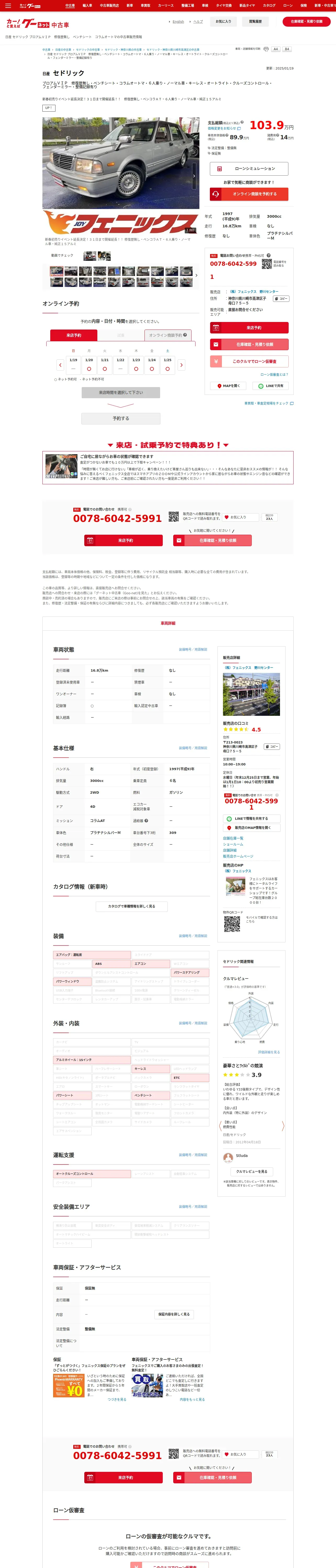Screen dimensions: 336x1568
Task: Open the 来店時間を選択して下さい selector
Action: tap(121, 393)
